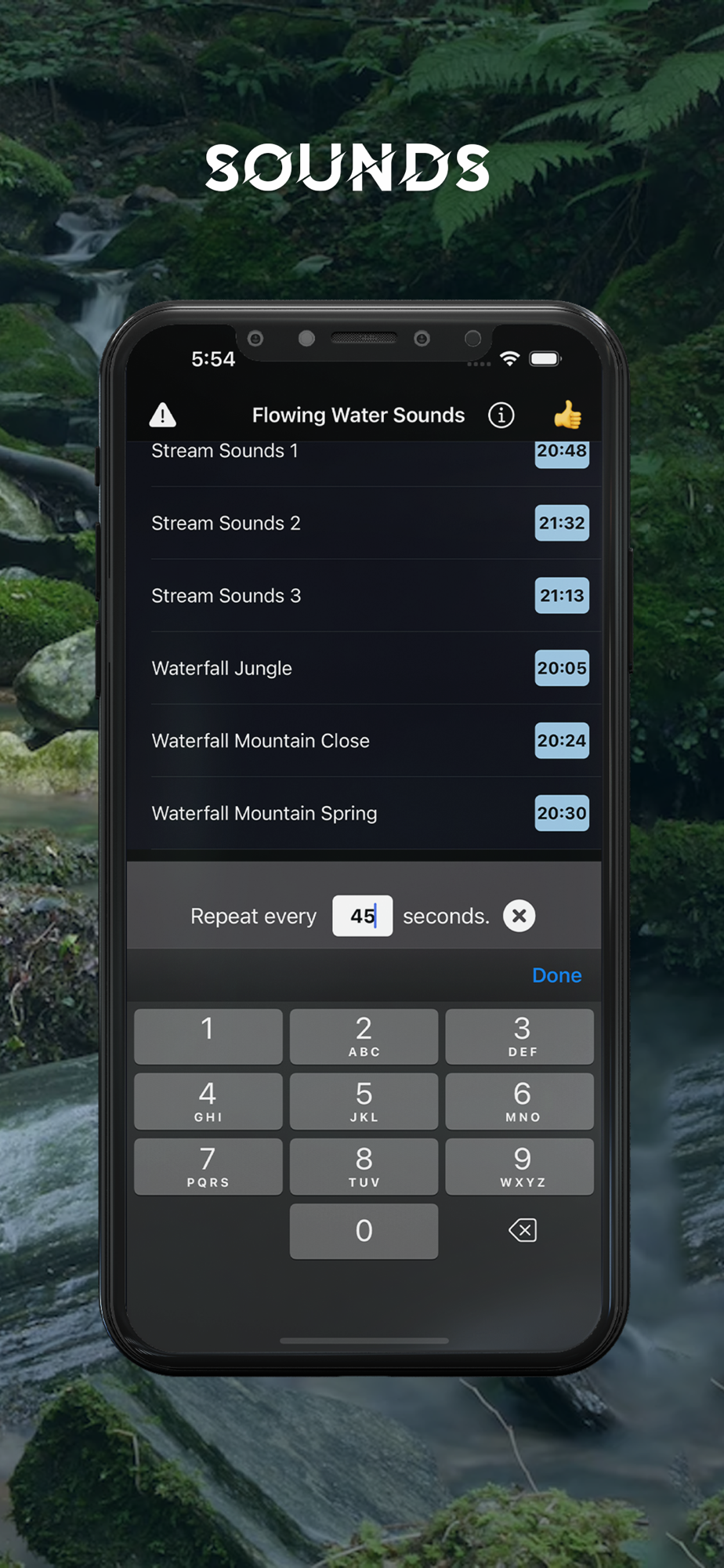Viewport: 724px width, 1568px height.
Task: Click the SOUNDS heading text
Action: coord(347,167)
